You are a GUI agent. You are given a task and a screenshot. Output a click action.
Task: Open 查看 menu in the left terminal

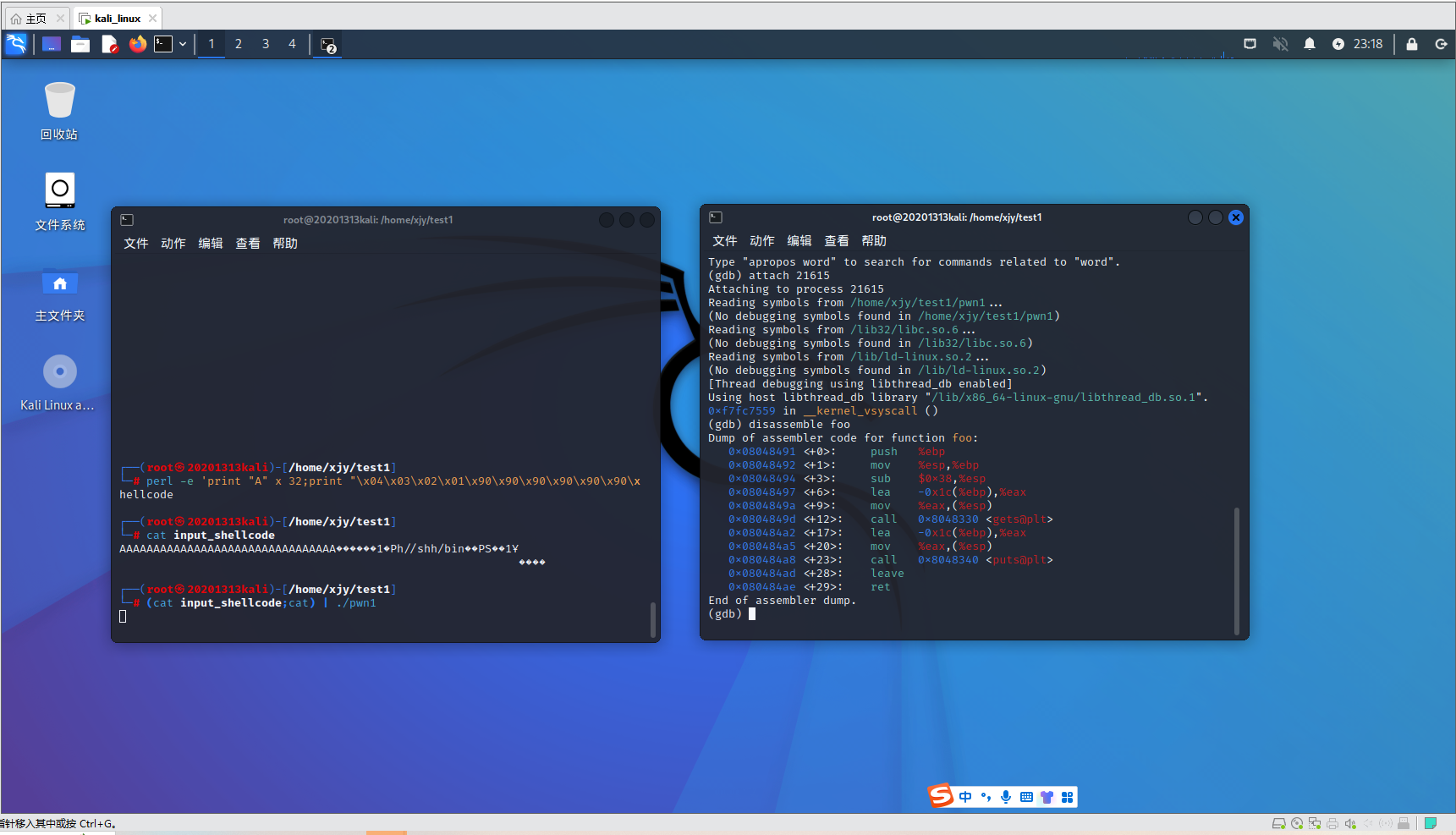(x=248, y=244)
